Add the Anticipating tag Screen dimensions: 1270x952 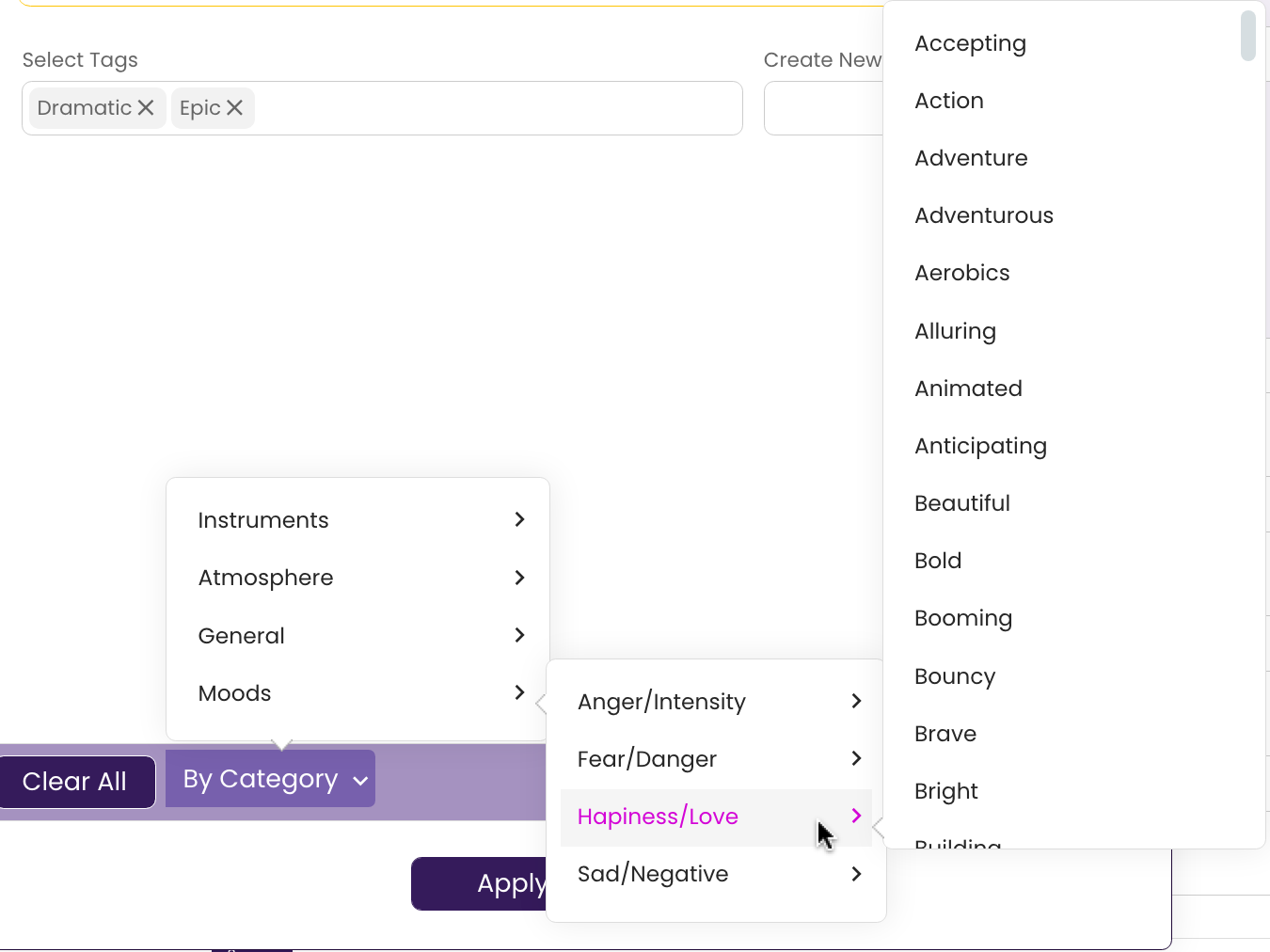coord(980,446)
